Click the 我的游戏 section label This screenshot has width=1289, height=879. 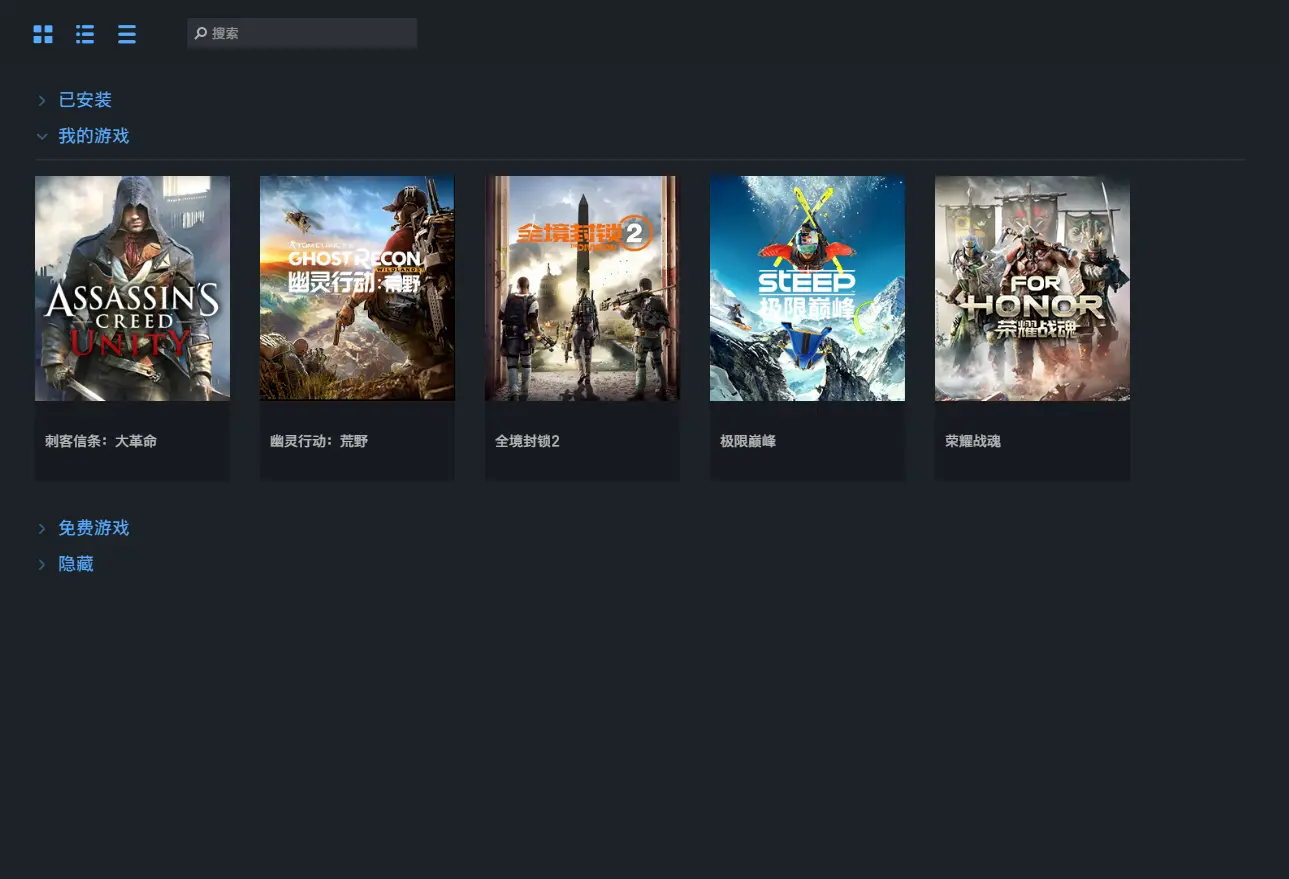coord(94,136)
